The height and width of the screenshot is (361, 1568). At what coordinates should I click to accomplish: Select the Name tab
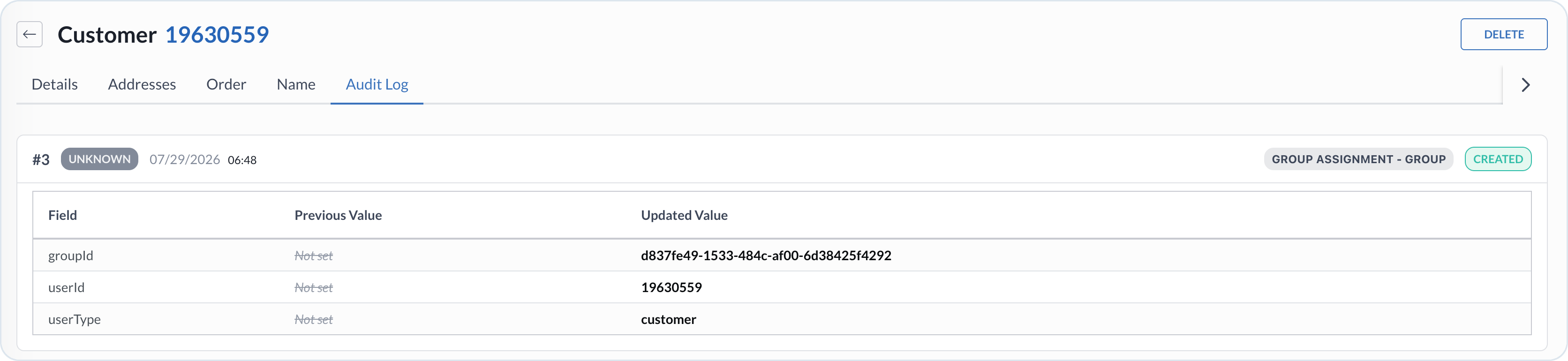click(296, 84)
